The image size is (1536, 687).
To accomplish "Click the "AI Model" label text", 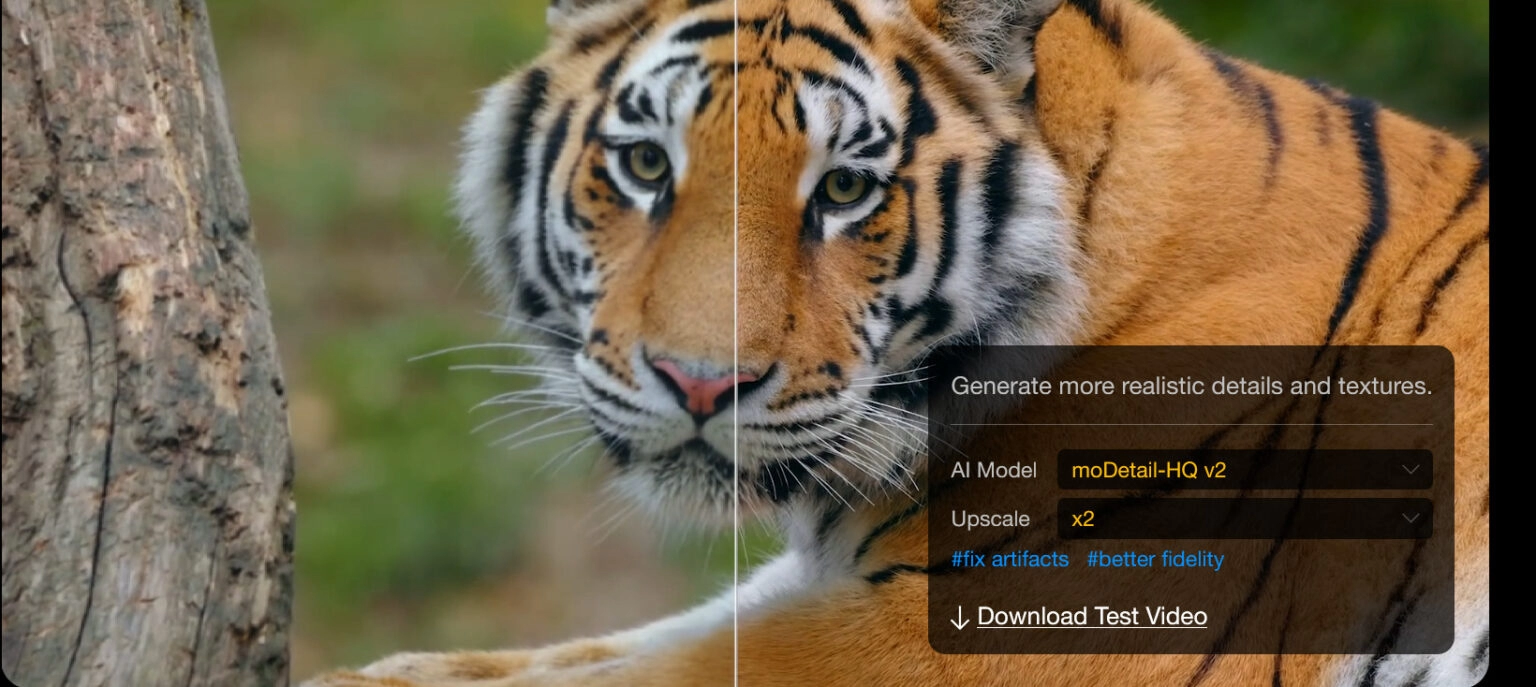I will 993,470.
